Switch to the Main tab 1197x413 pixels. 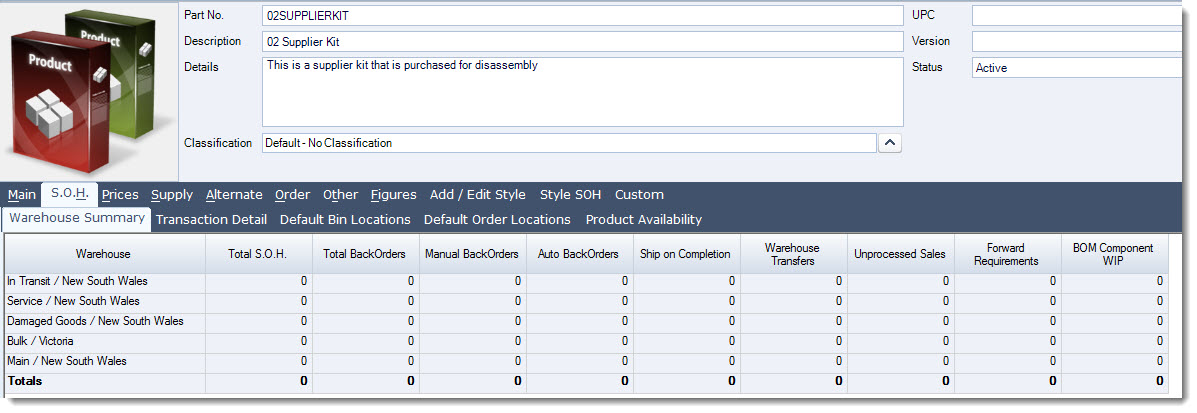coord(22,195)
